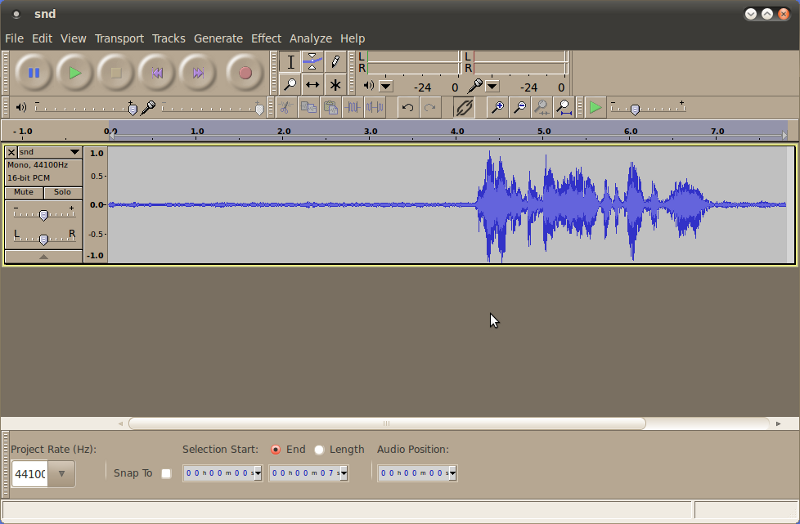The width and height of the screenshot is (800, 524).
Task: Fit project in window zoom icon
Action: point(564,108)
